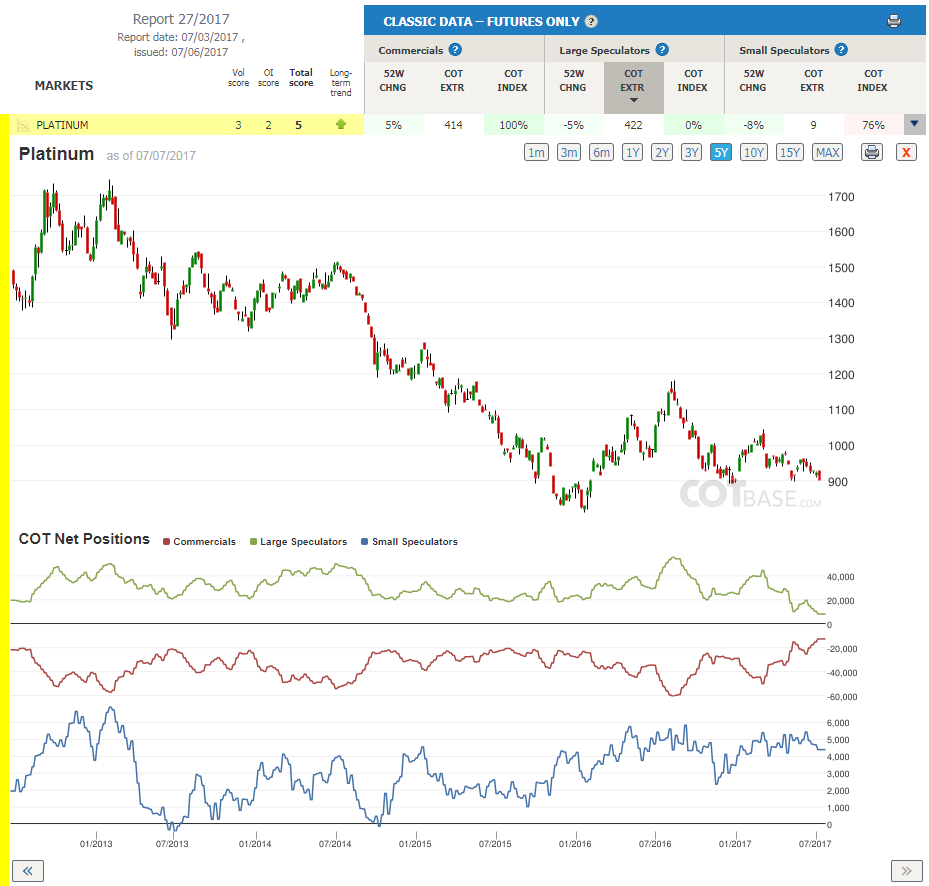
Task: Close the Platinum chart with red X
Action: [x=906, y=152]
